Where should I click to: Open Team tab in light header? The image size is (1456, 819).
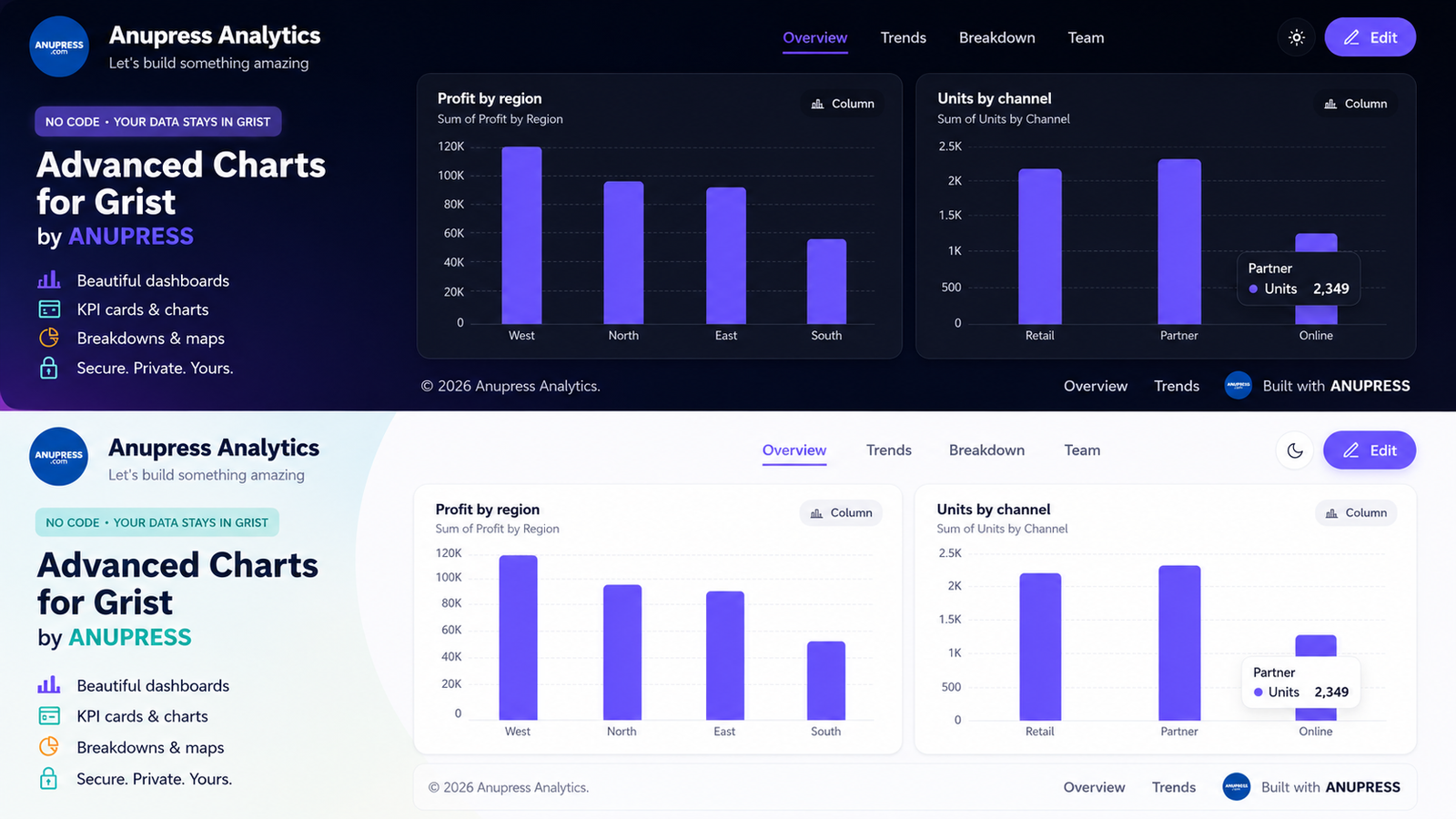[1082, 450]
